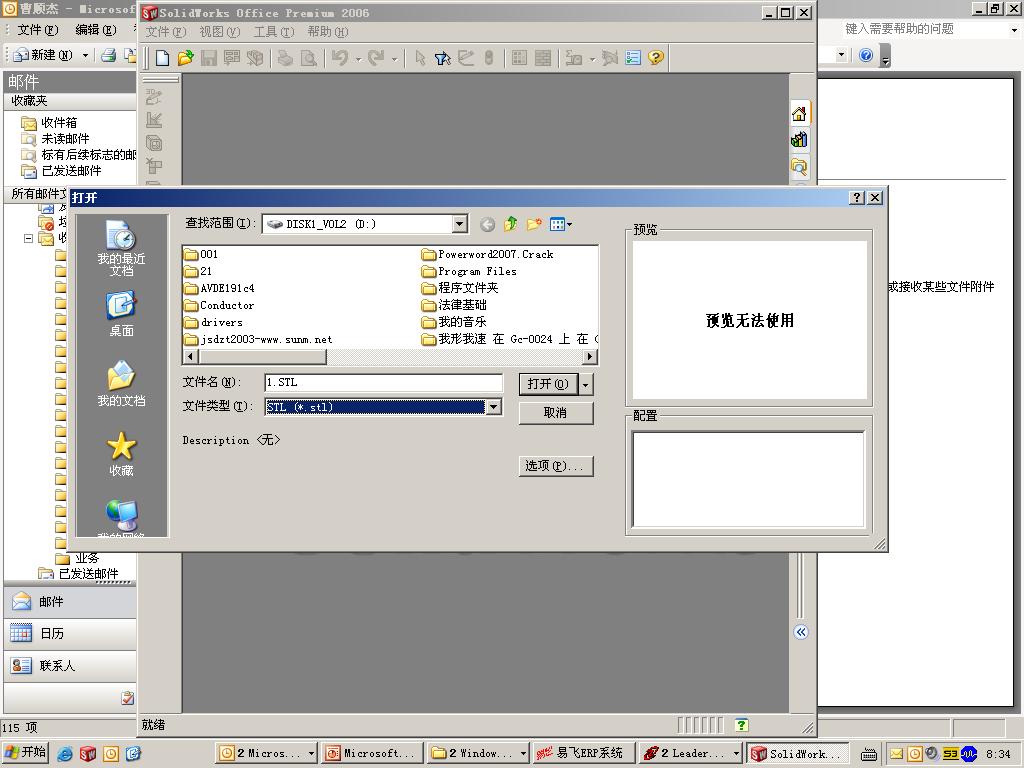
Task: Open Undo dropdown arrow in SolidWorks toolbar
Action: (358, 59)
